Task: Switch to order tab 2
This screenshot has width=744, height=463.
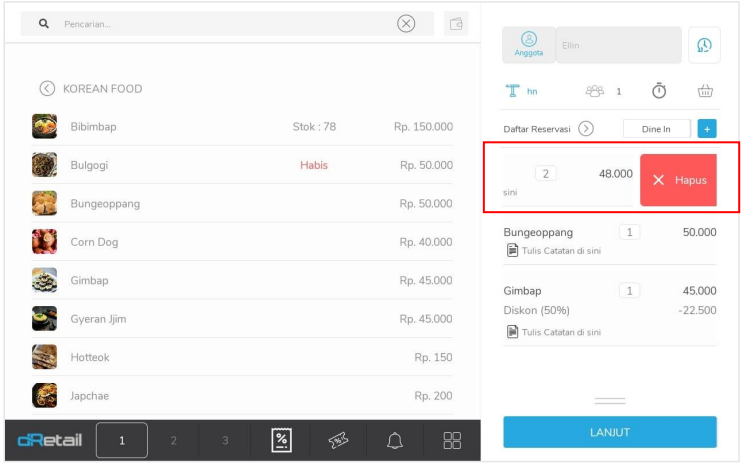Action: point(173,440)
